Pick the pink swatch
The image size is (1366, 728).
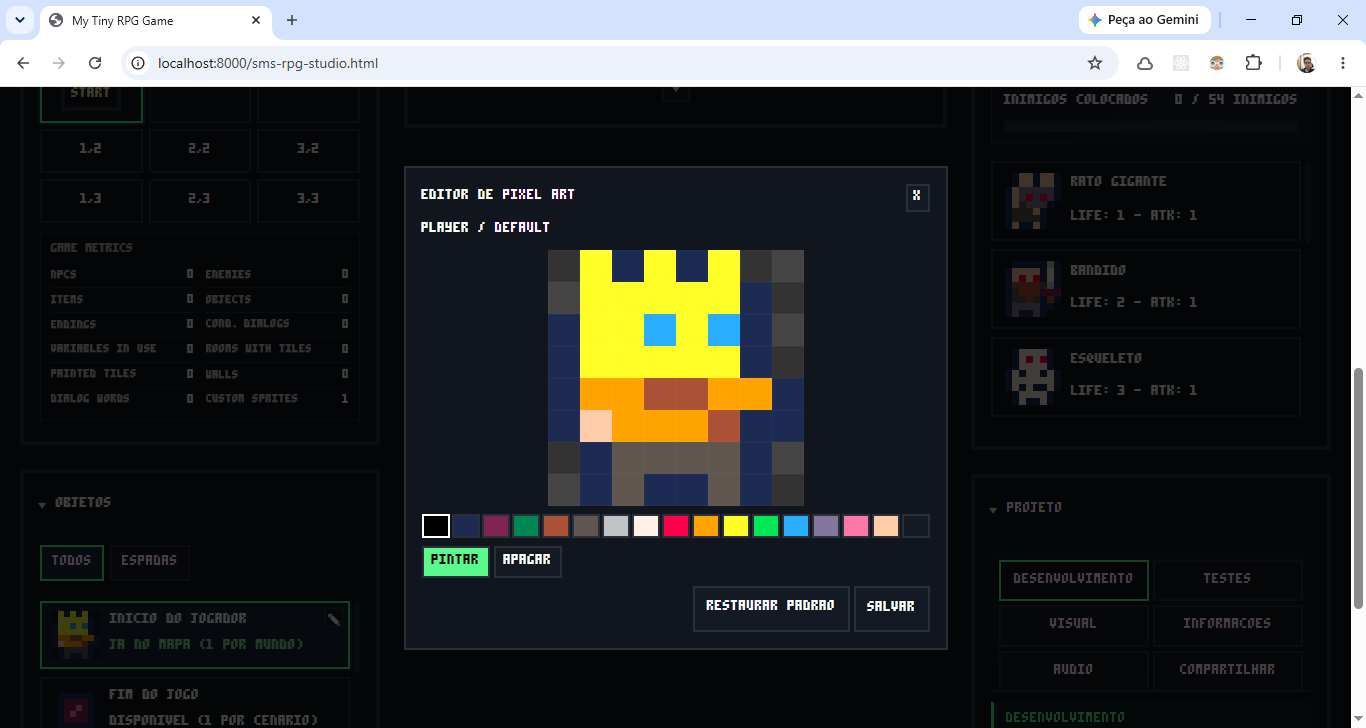tap(856, 526)
